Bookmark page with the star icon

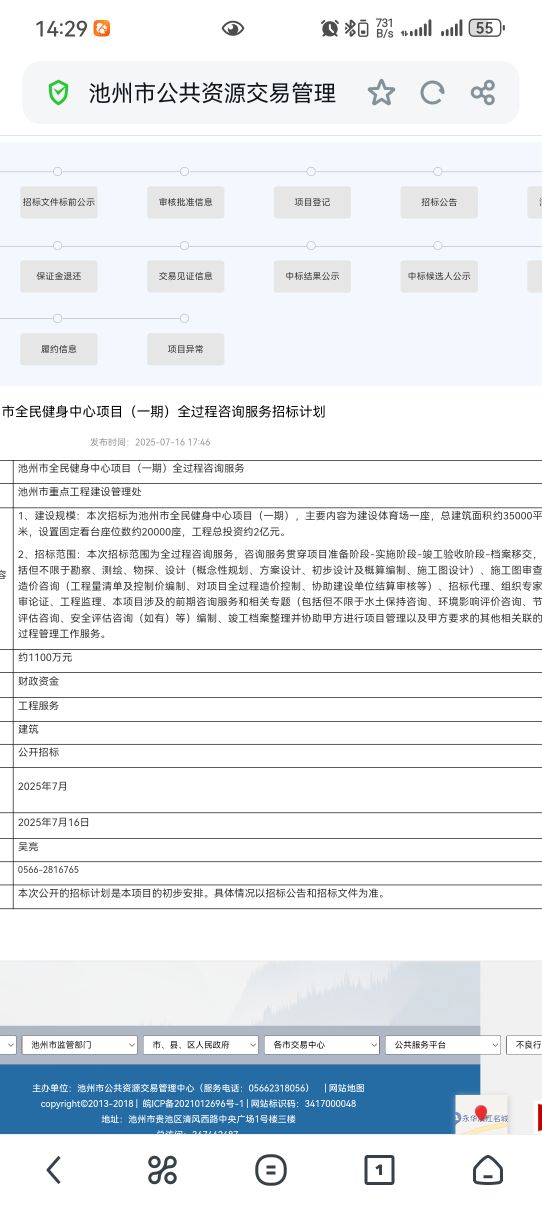tap(381, 93)
